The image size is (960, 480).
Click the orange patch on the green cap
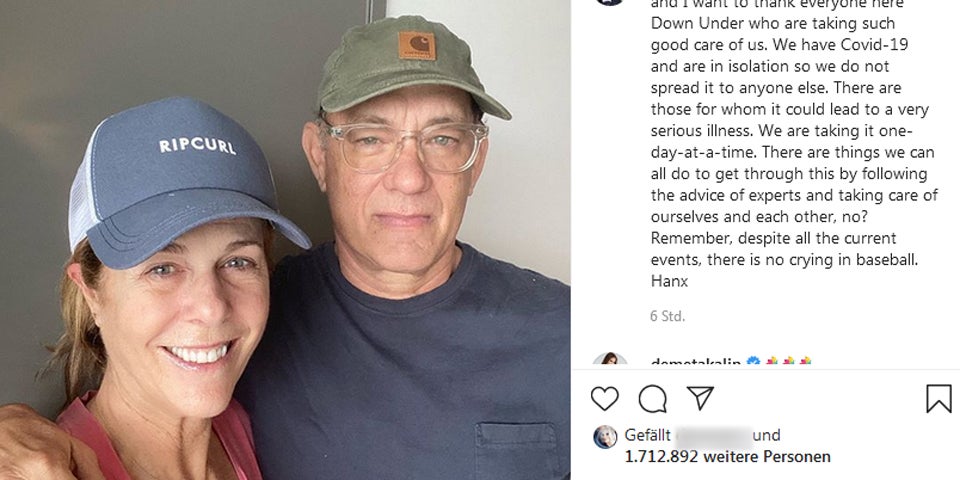pyautogui.click(x=415, y=45)
